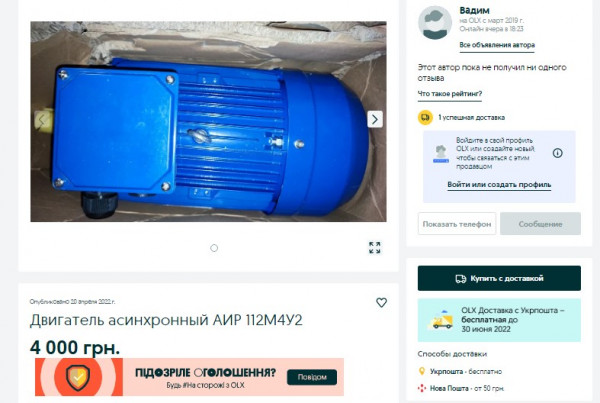The image size is (600, 403).
Task: Click the info icon in login notice
Action: (x=558, y=153)
